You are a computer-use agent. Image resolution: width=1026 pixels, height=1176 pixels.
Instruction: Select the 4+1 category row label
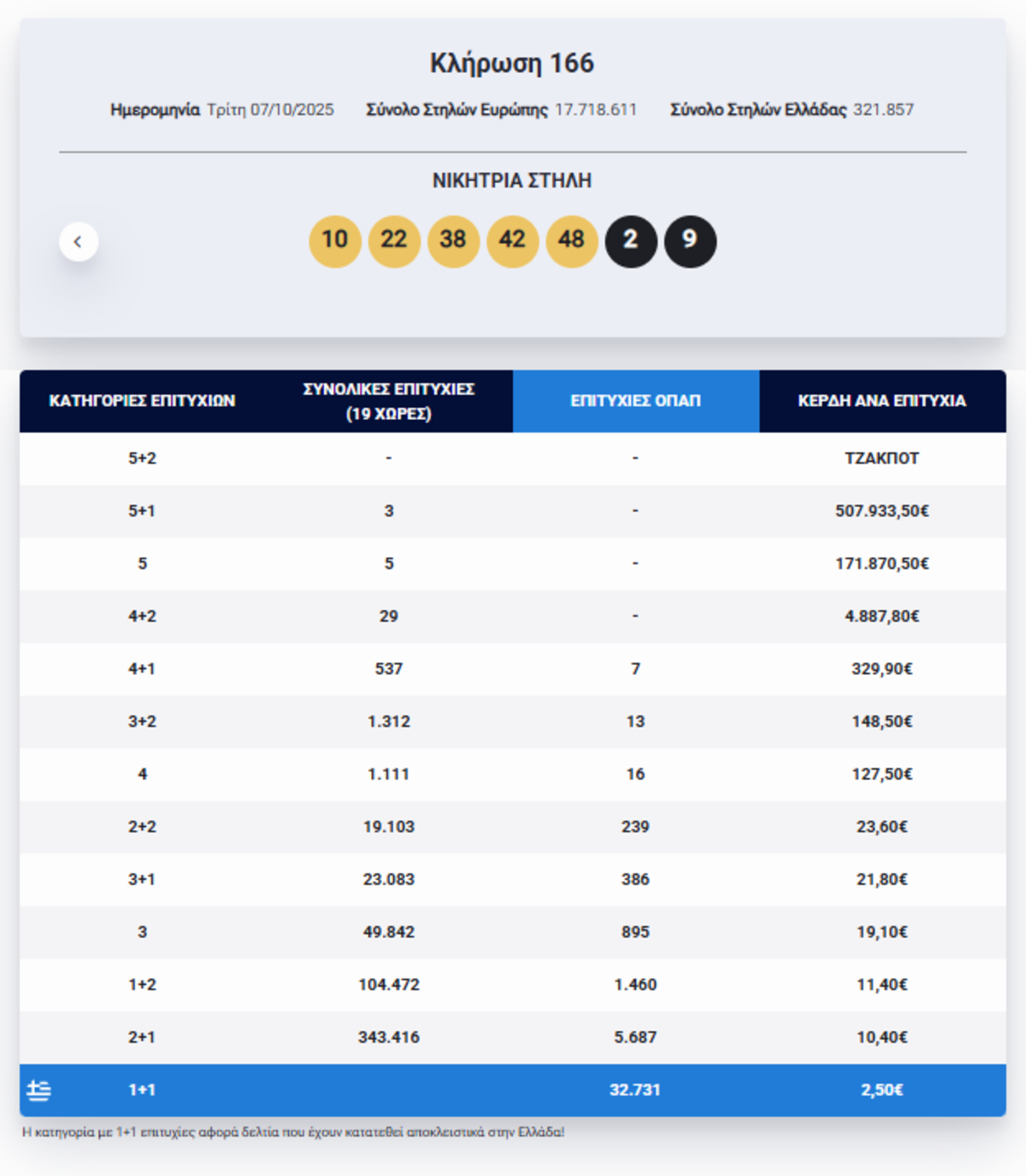[142, 669]
